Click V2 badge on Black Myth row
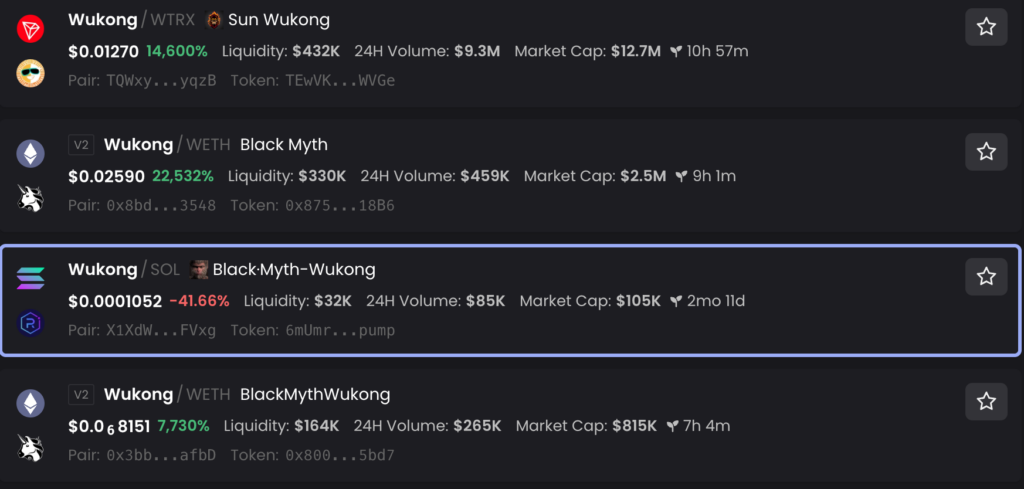Viewport: 1024px width, 489px height. (81, 145)
